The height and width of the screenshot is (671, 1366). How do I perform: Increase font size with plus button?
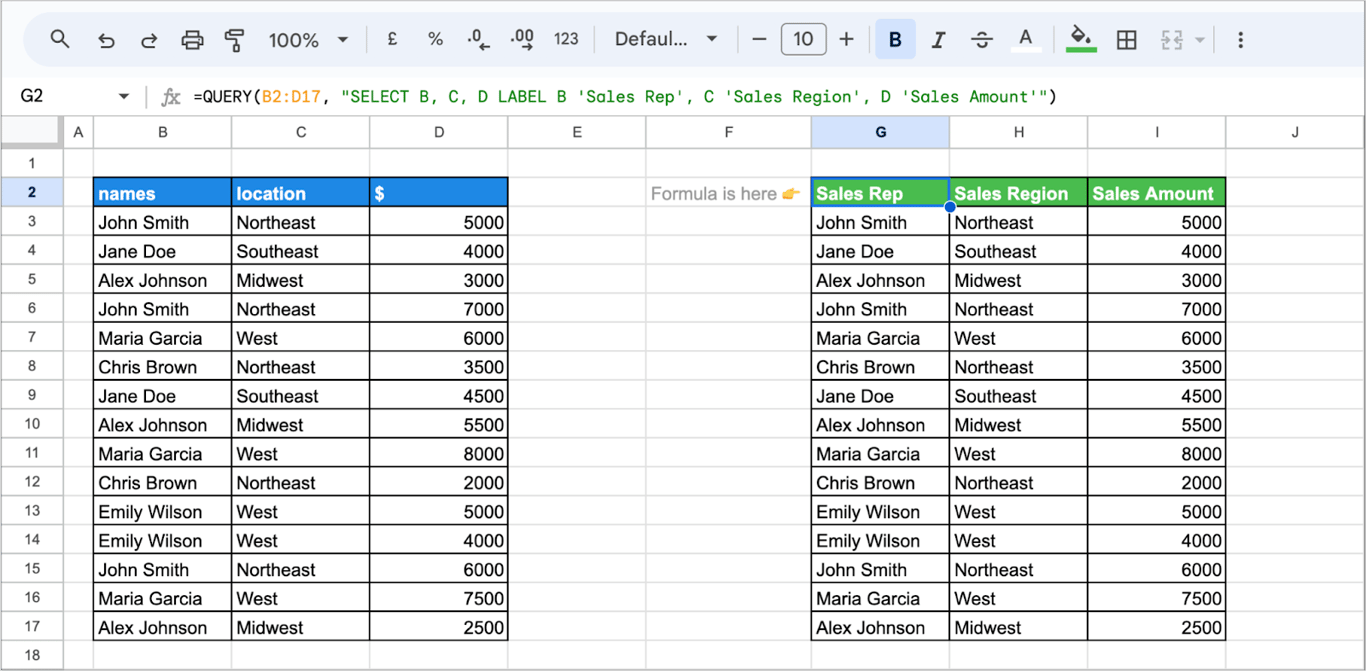pos(846,39)
